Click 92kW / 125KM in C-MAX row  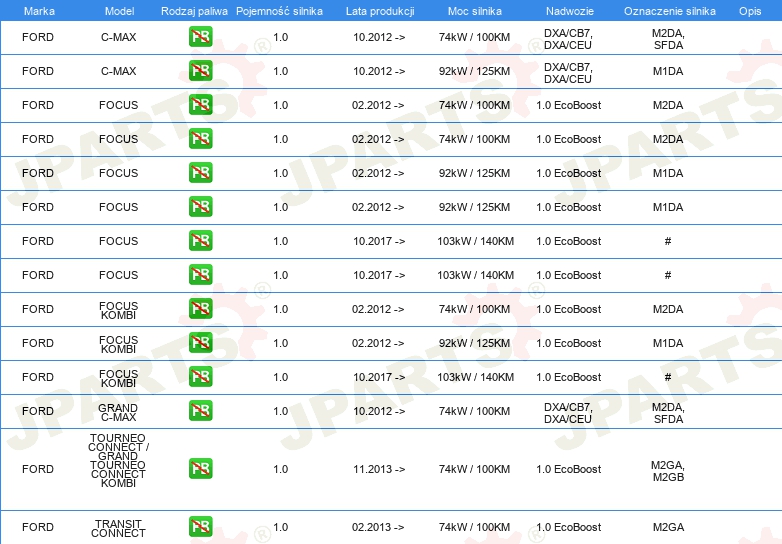click(474, 71)
